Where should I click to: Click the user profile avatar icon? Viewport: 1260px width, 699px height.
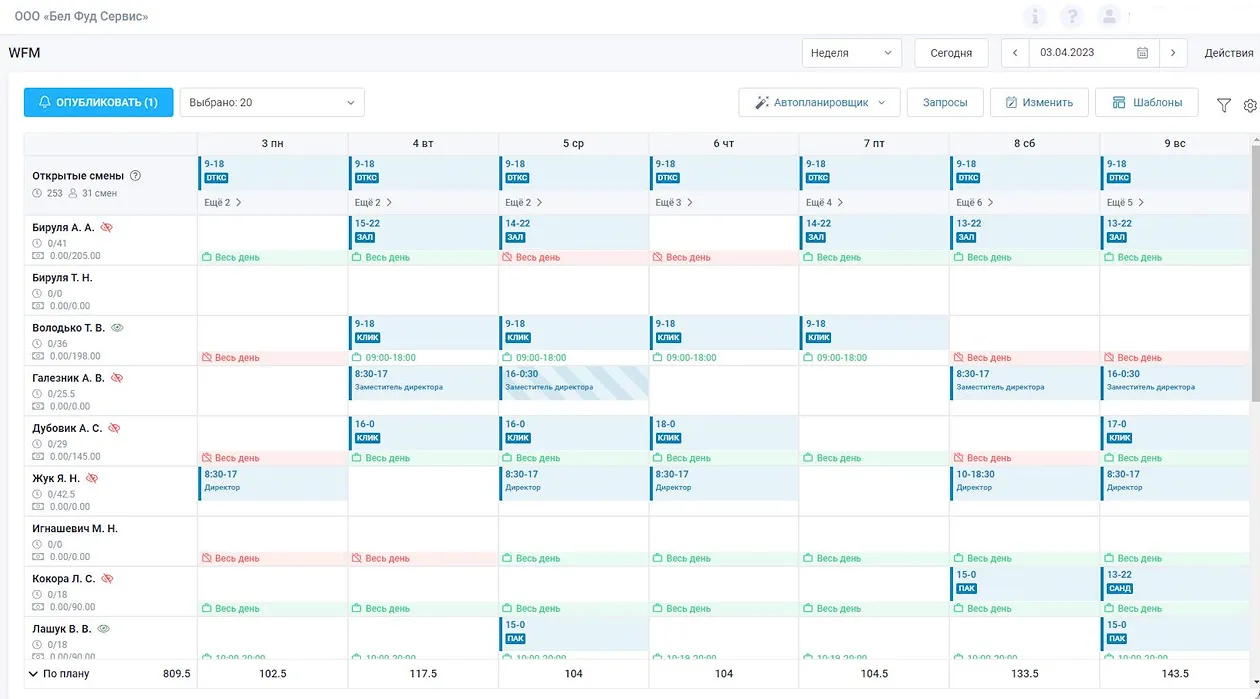(x=1108, y=17)
